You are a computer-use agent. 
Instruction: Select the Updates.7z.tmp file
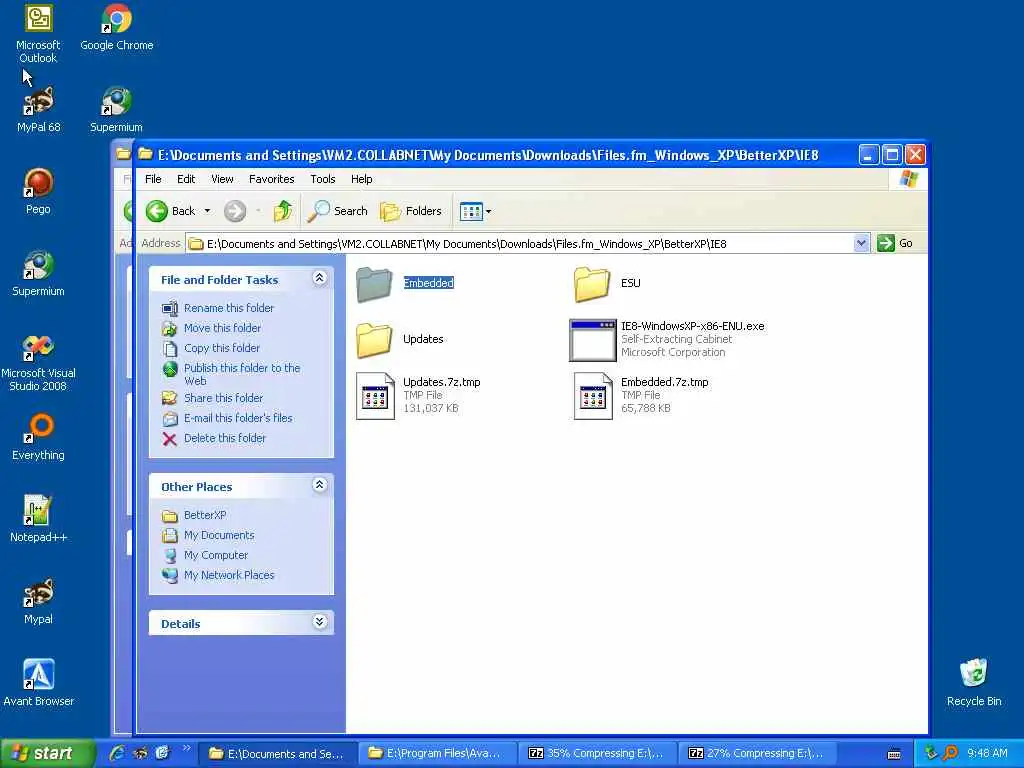[x=418, y=395]
